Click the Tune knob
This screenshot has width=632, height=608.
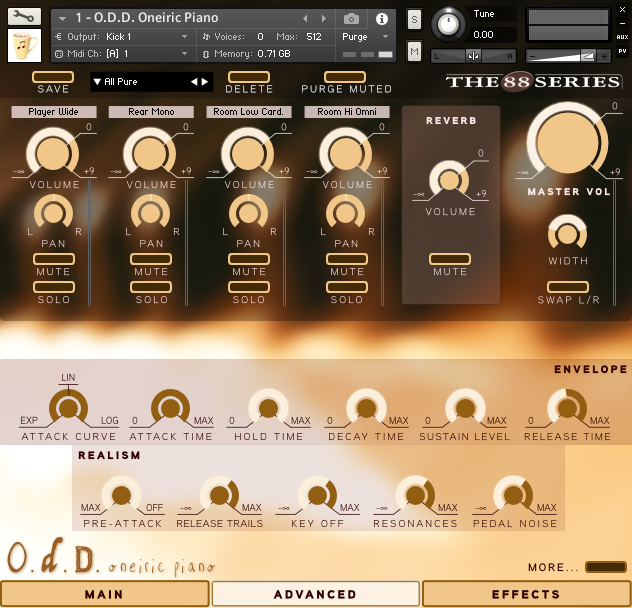(448, 24)
